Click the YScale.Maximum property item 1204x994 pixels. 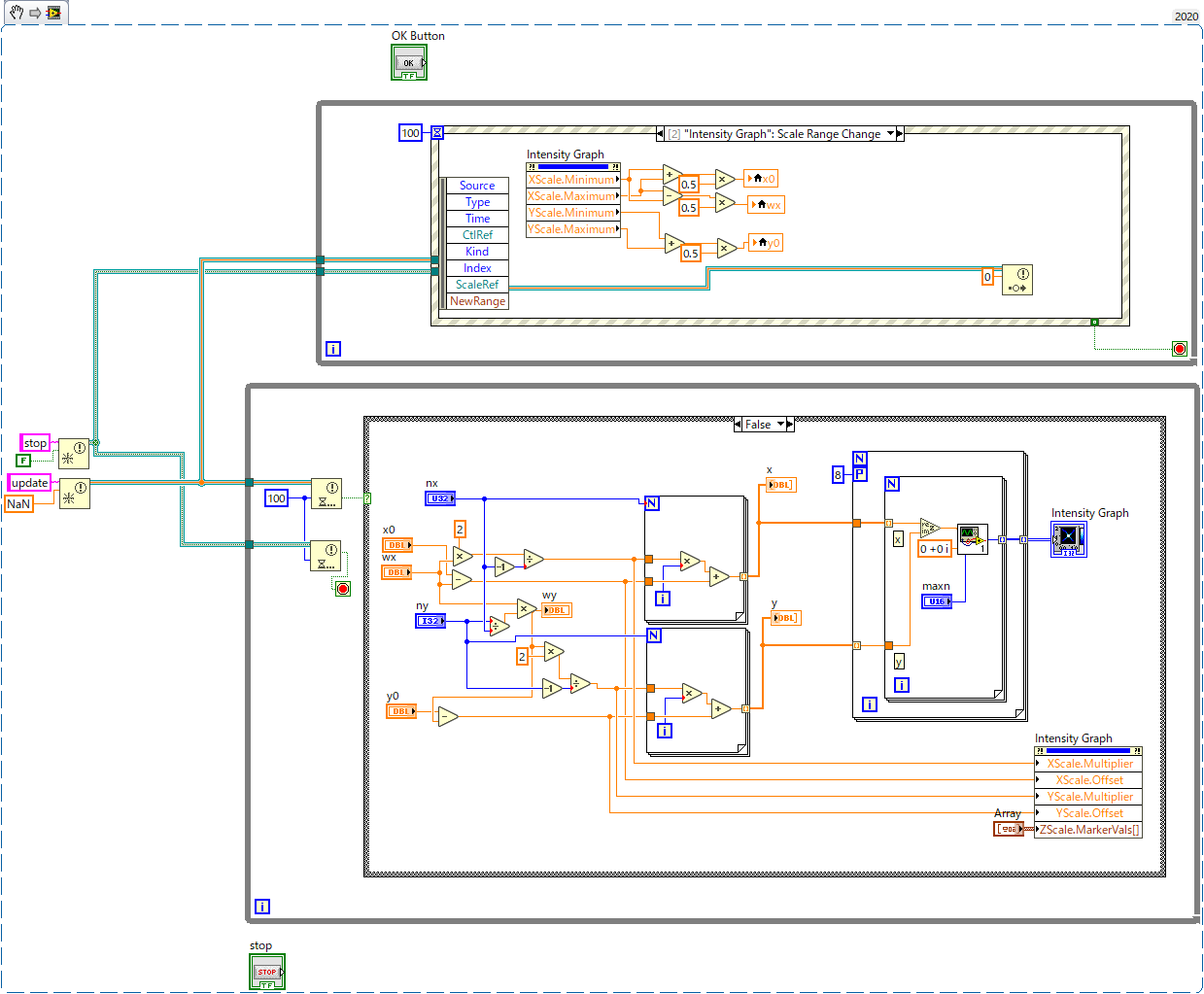pos(571,229)
